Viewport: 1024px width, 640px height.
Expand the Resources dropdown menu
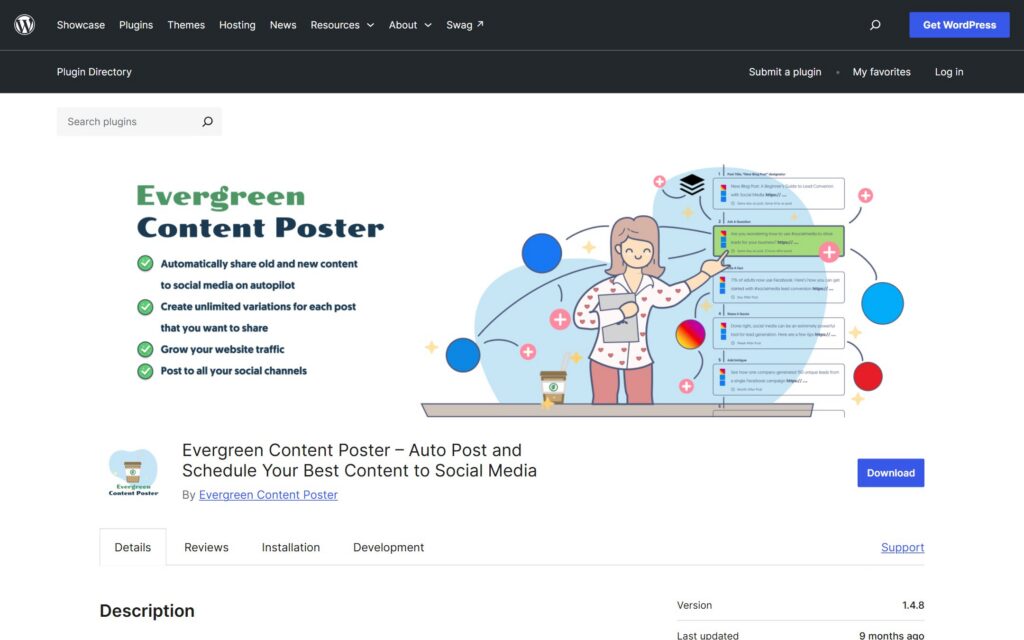pos(342,25)
